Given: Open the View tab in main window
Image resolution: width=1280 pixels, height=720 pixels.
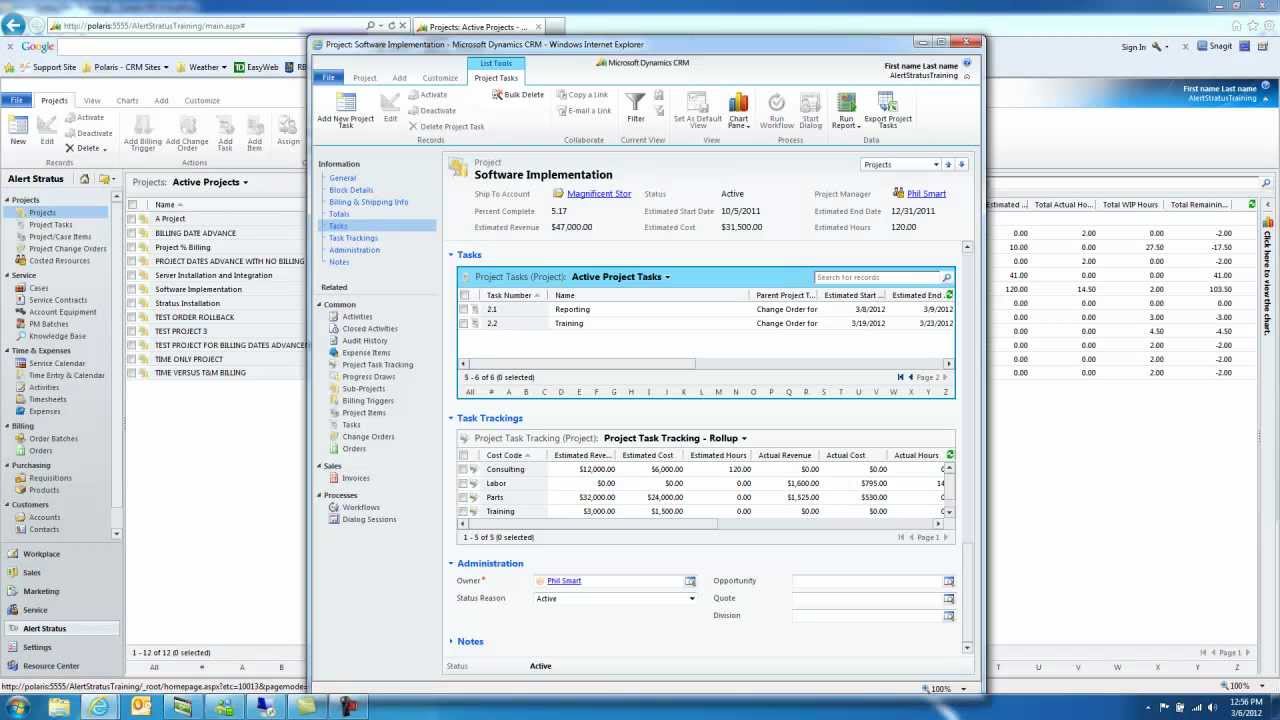Looking at the screenshot, I should [92, 100].
